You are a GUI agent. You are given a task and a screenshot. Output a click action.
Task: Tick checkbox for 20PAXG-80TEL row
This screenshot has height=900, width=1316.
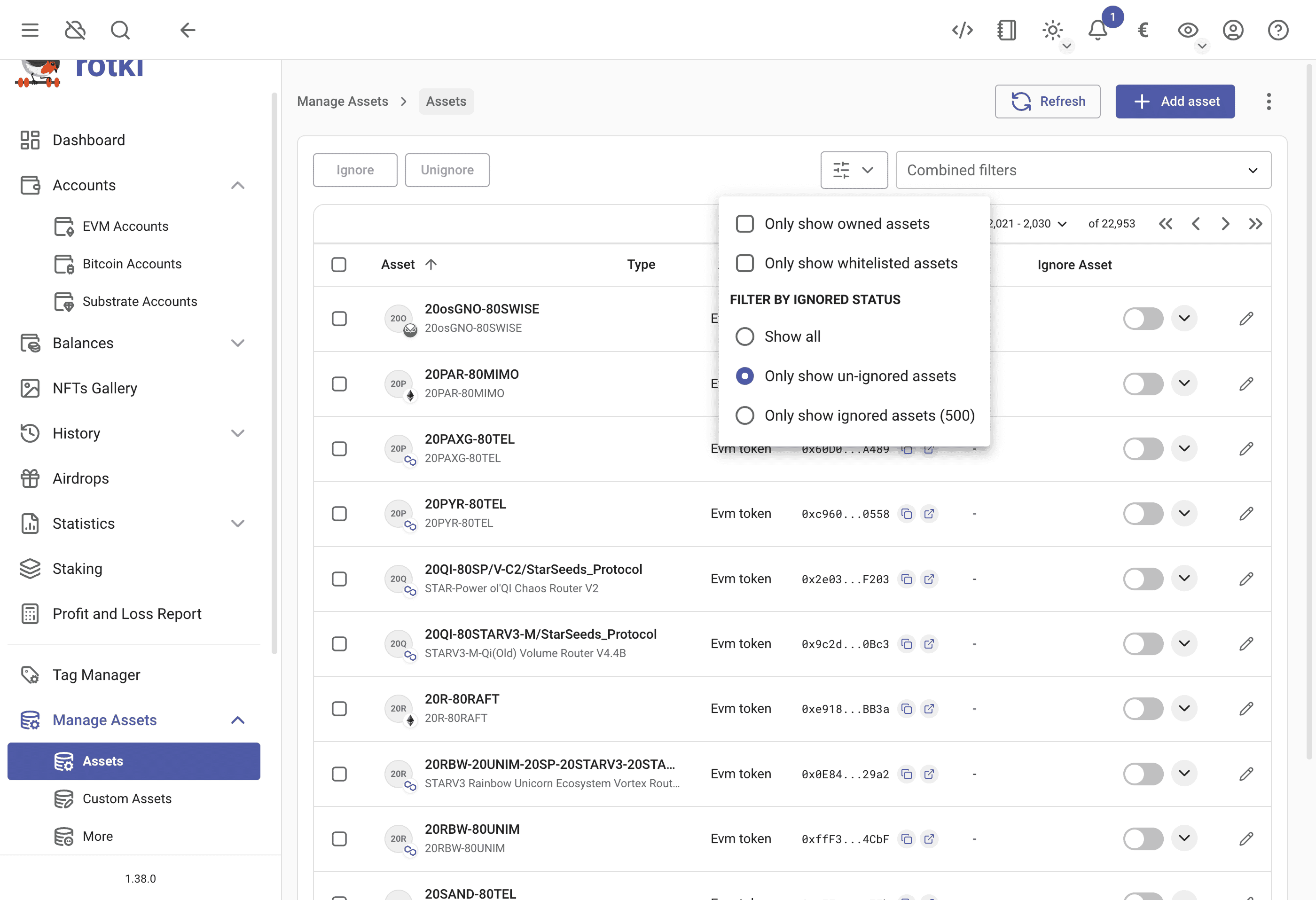tap(339, 449)
